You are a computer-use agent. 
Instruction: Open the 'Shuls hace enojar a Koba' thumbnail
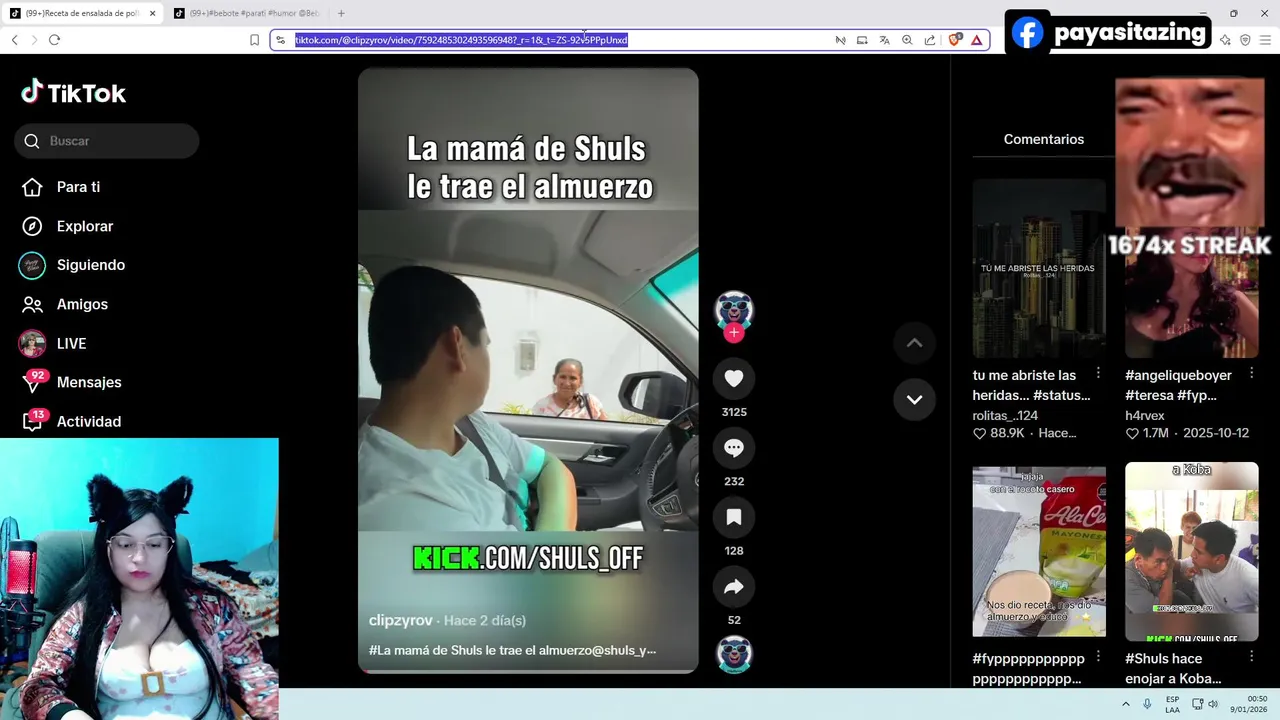(x=1191, y=551)
